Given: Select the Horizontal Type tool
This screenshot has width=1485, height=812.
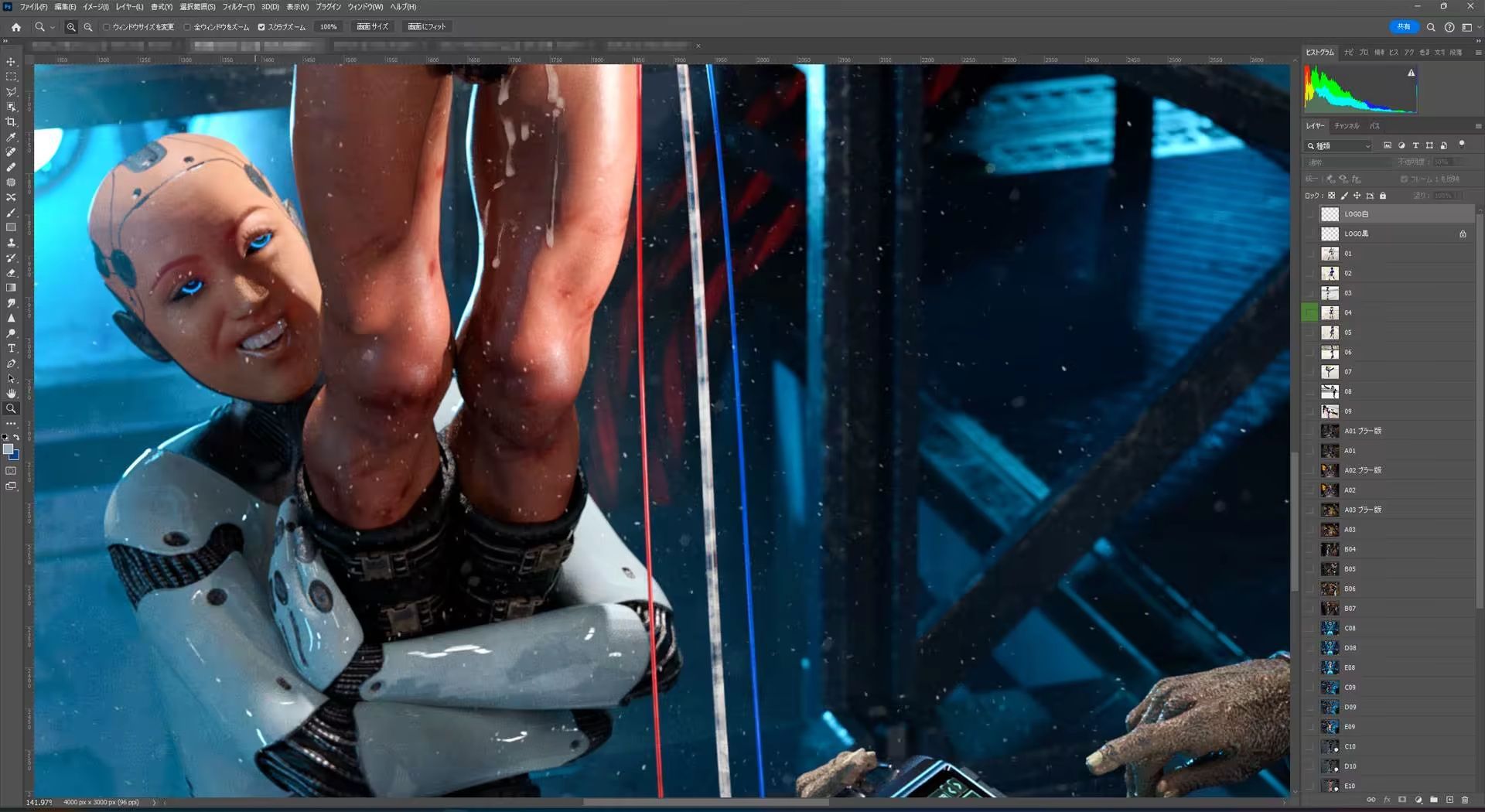Looking at the screenshot, I should [11, 349].
